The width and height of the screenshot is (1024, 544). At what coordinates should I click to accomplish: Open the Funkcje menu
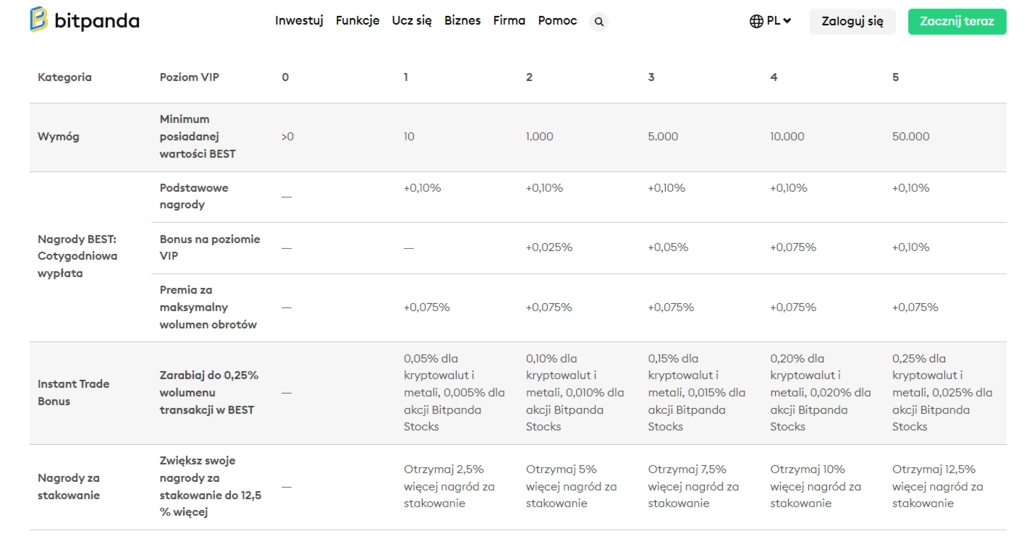(357, 21)
